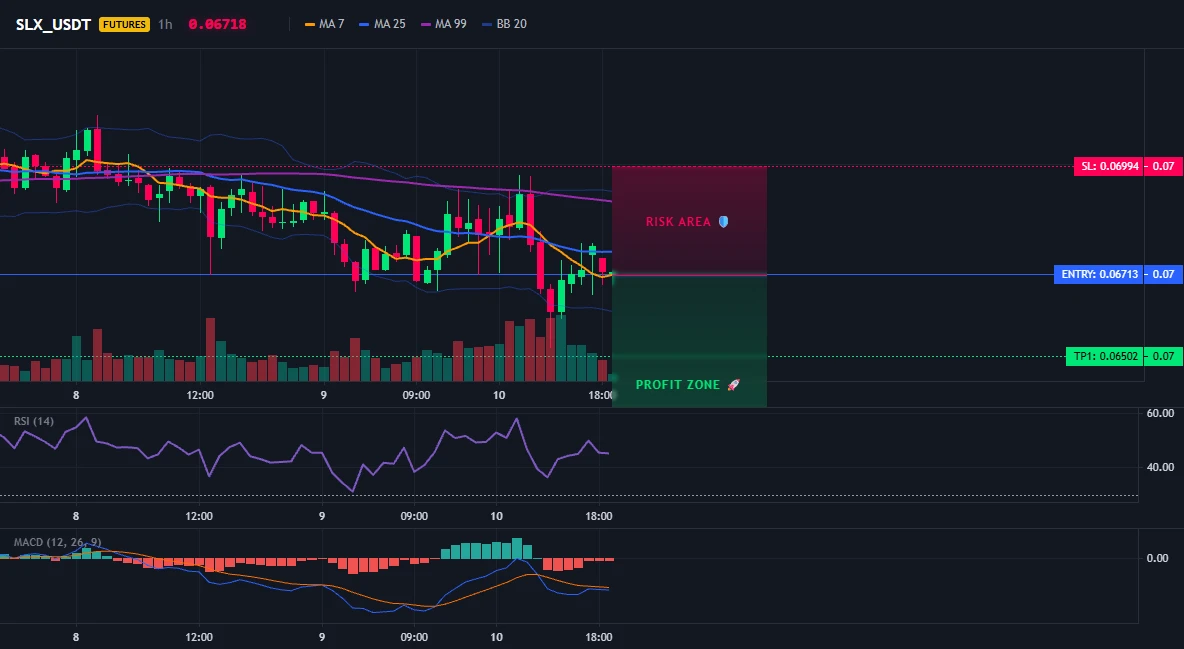1184x649 pixels.
Task: Click the shield icon beside RISK AREA
Action: coord(723,222)
